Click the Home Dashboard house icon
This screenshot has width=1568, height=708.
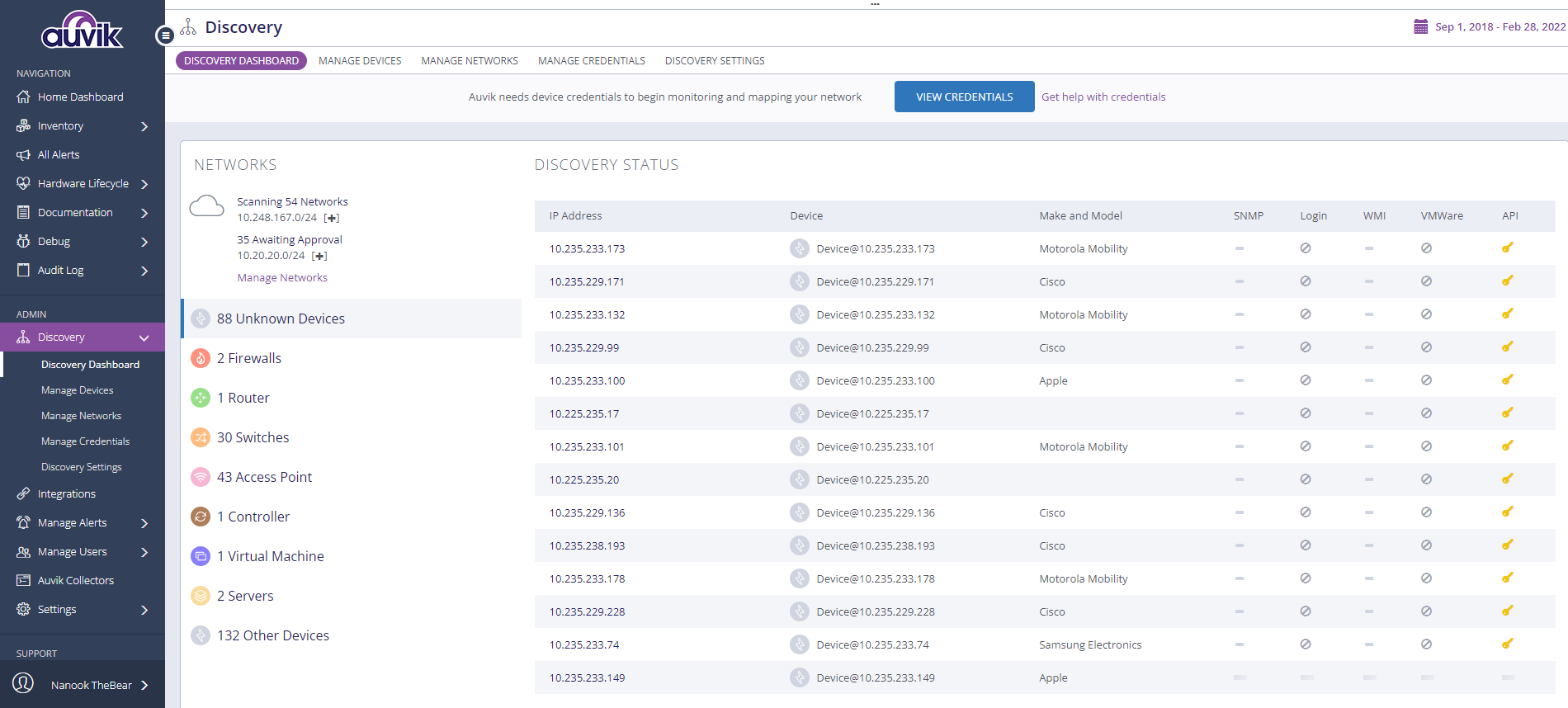tap(23, 97)
